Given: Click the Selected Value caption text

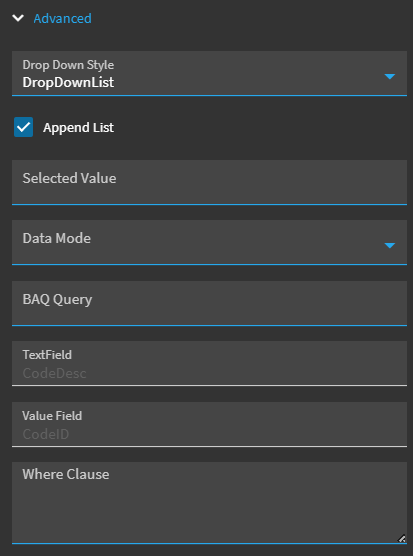Looking at the screenshot, I should tap(69, 178).
